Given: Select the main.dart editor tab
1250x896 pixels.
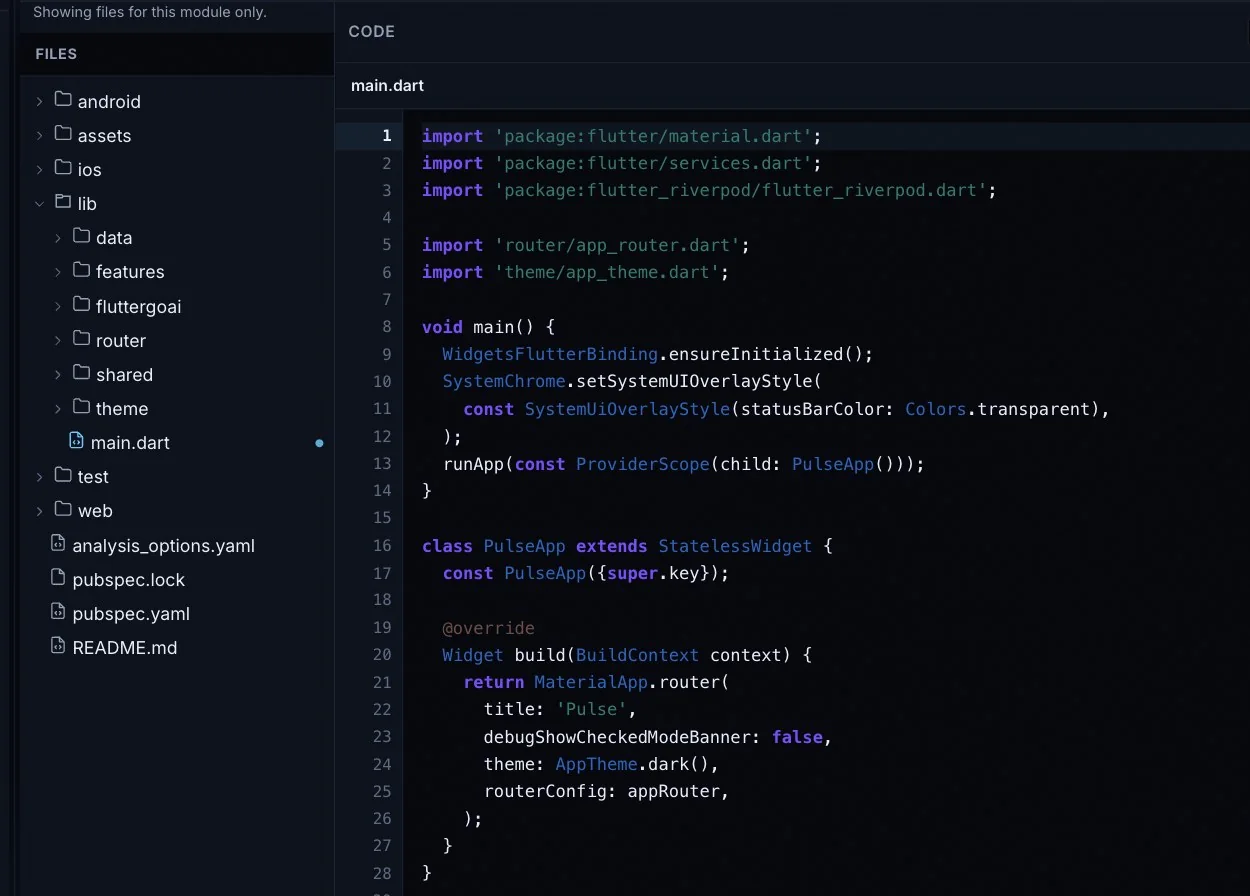Looking at the screenshot, I should [387, 85].
